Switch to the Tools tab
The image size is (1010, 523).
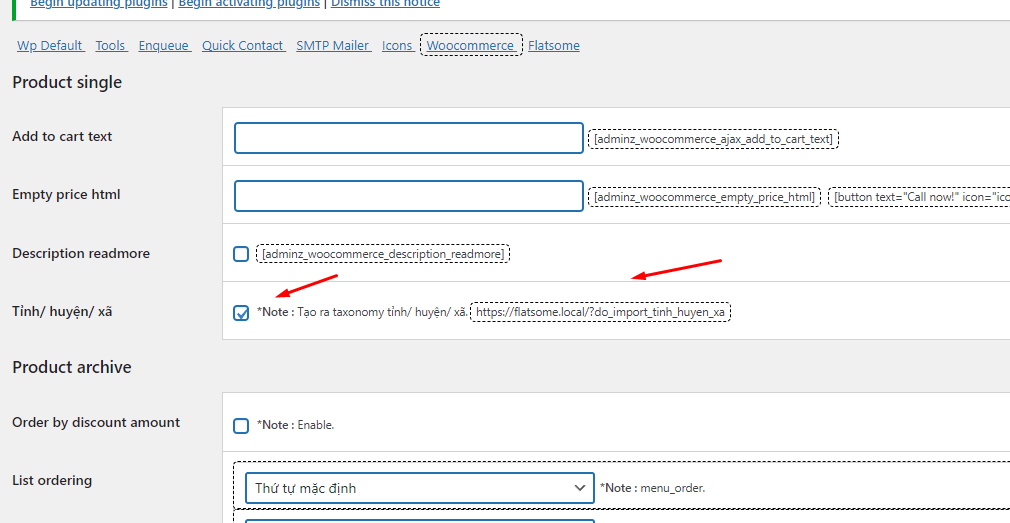click(111, 46)
